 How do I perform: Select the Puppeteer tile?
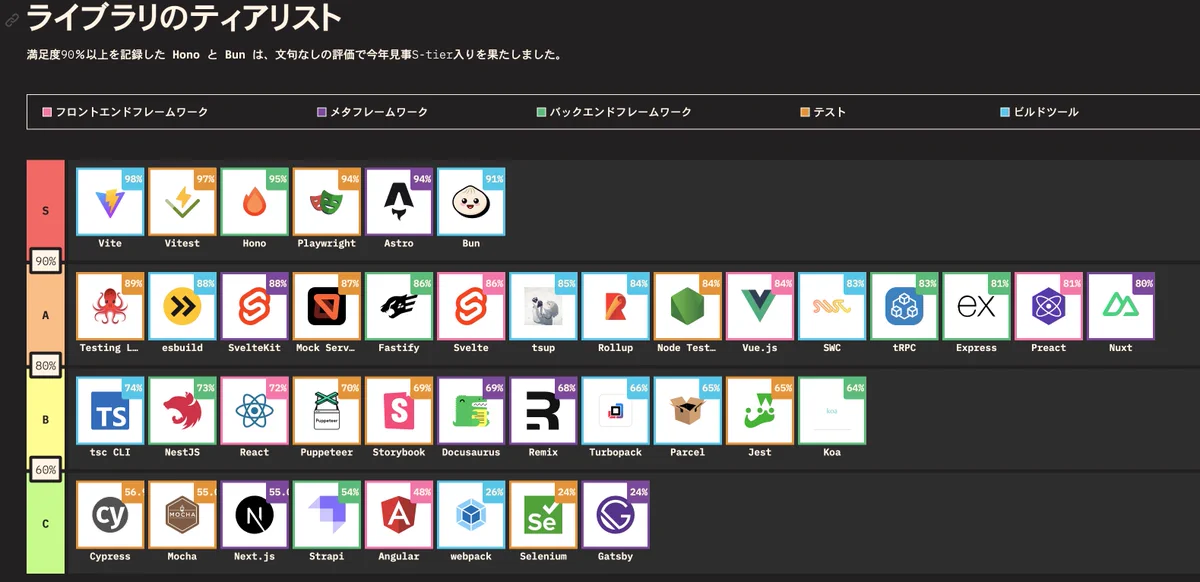pos(326,411)
